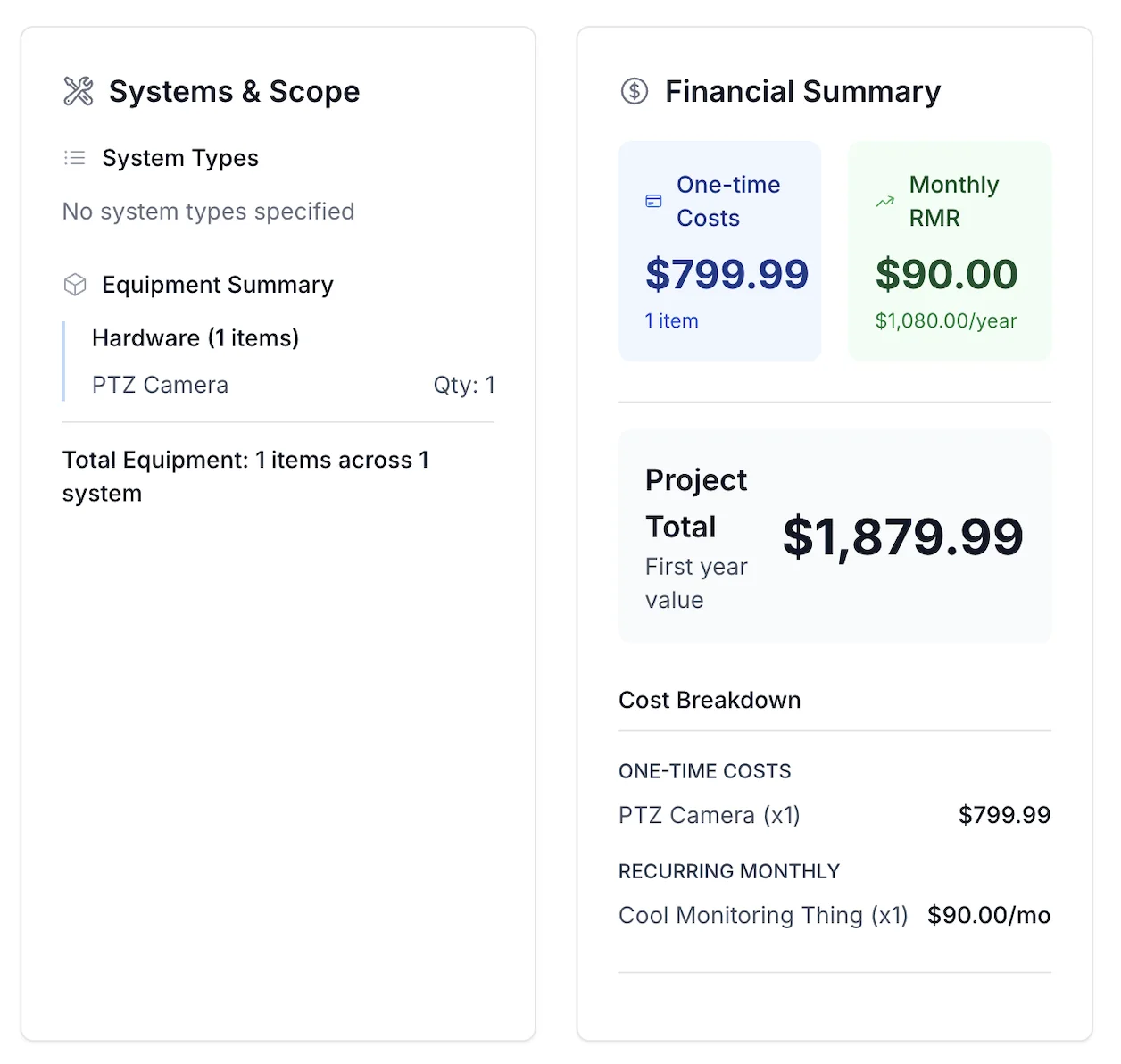Click the ONE-TIME COSTS breakdown heading
1121x1064 pixels.
704,770
